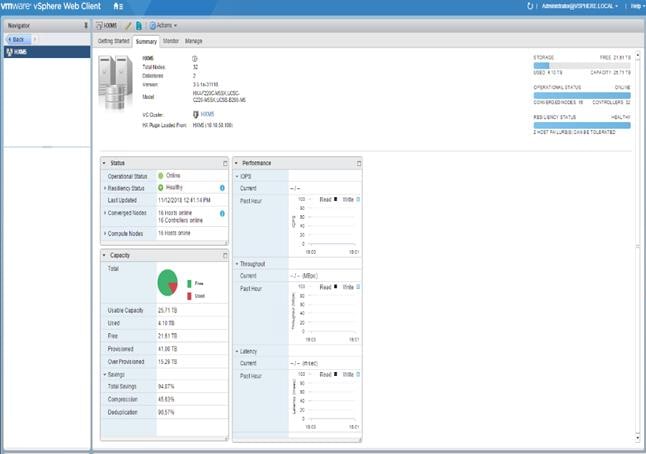The width and height of the screenshot is (646, 454).
Task: Pin the Navigator panel
Action: pos(86,26)
